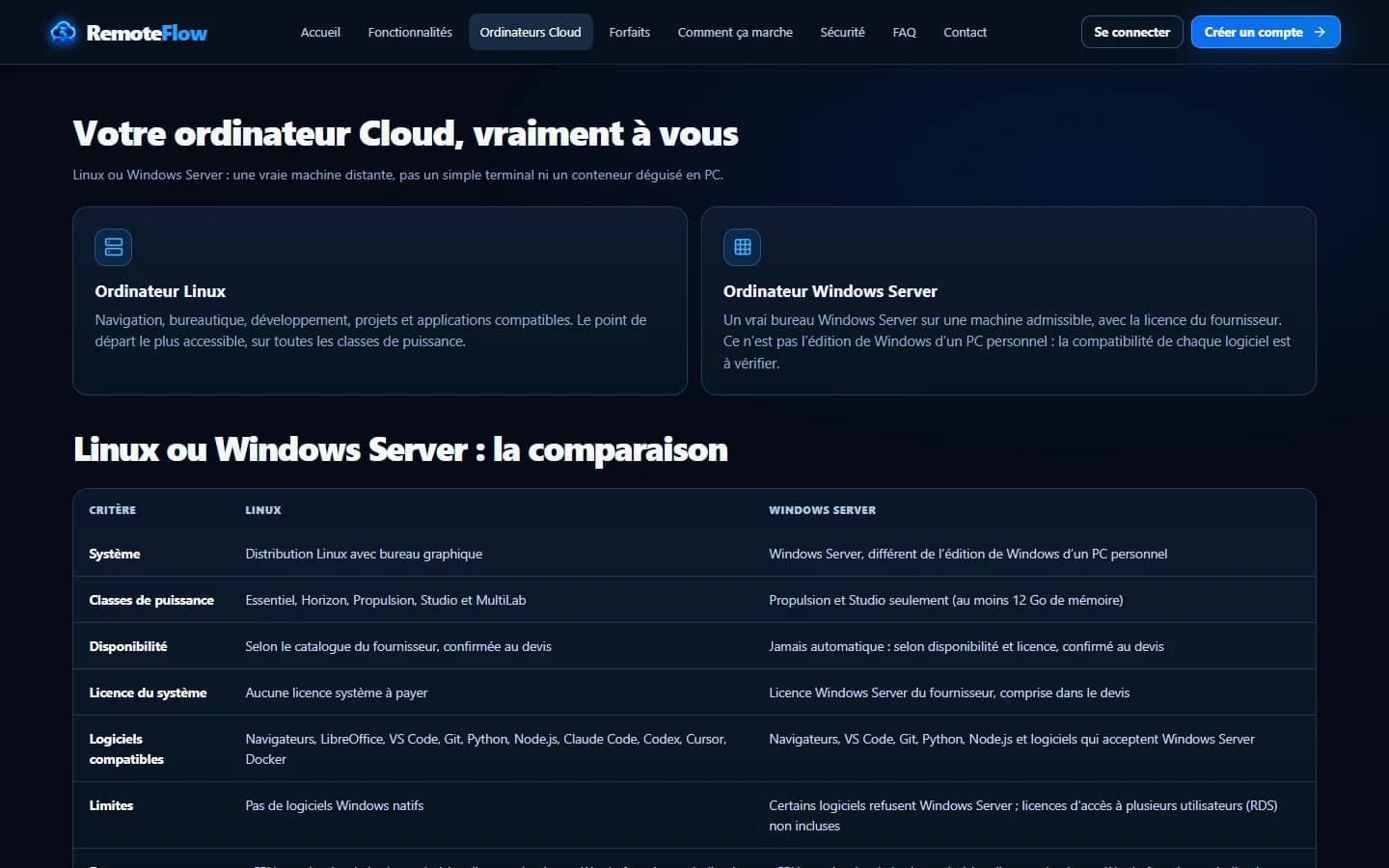Click 'Jamais automatique' availability cell
The width and height of the screenshot is (1389, 868).
point(967,646)
